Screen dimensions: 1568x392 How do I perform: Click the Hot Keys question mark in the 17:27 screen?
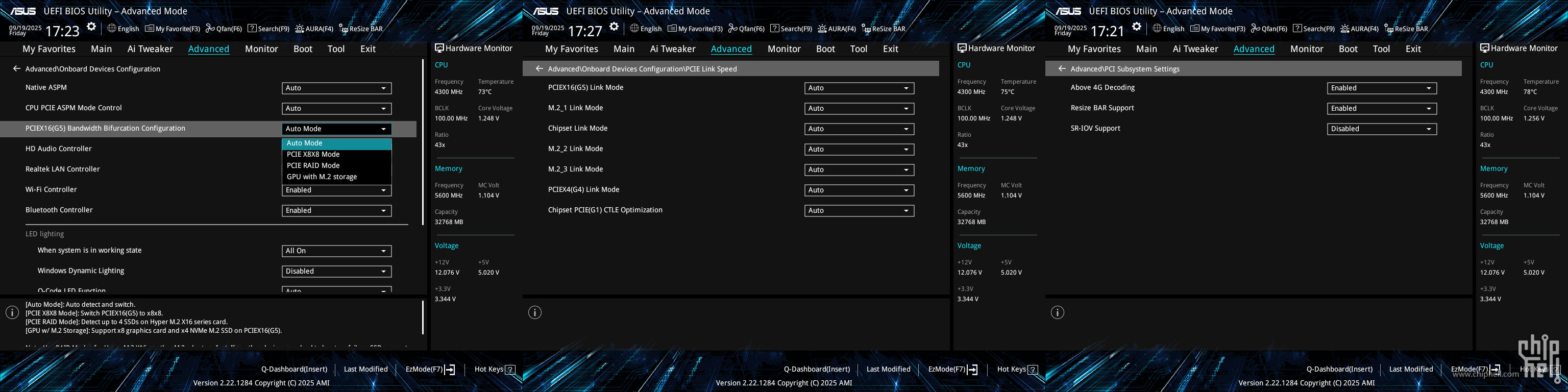coord(1033,370)
